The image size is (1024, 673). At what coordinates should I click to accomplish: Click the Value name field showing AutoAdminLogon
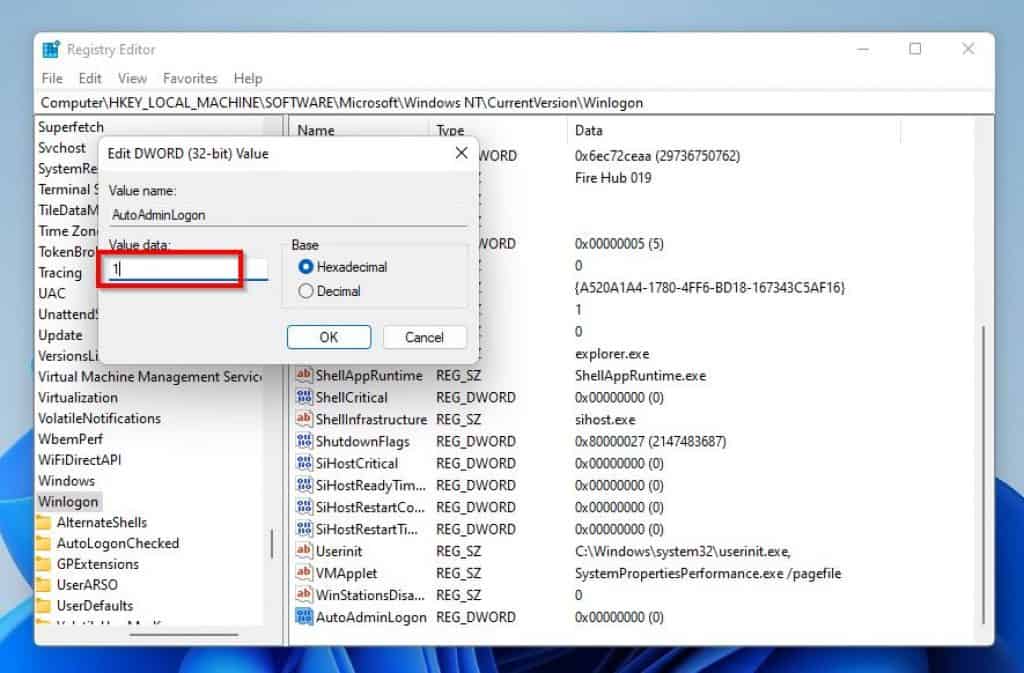point(287,215)
